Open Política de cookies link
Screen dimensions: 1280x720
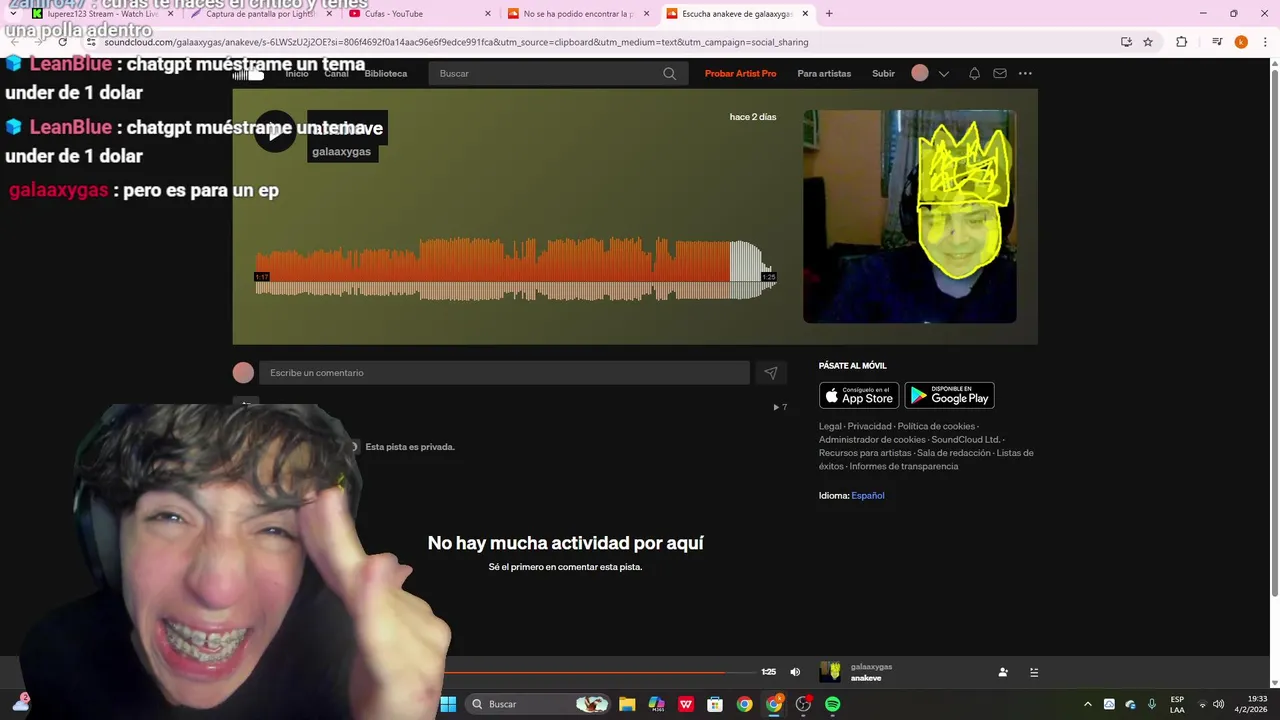[936, 426]
